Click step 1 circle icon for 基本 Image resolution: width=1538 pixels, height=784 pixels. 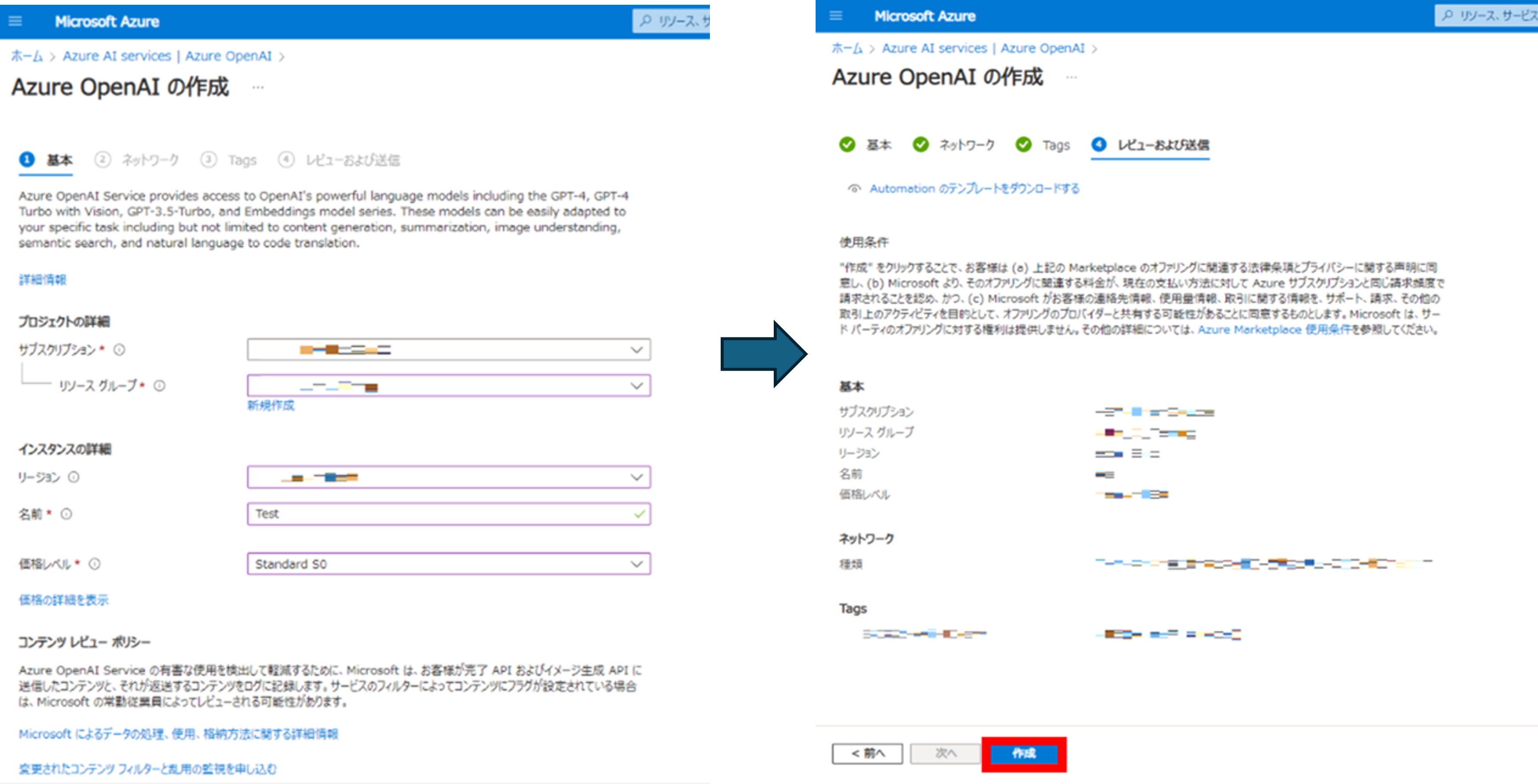27,159
